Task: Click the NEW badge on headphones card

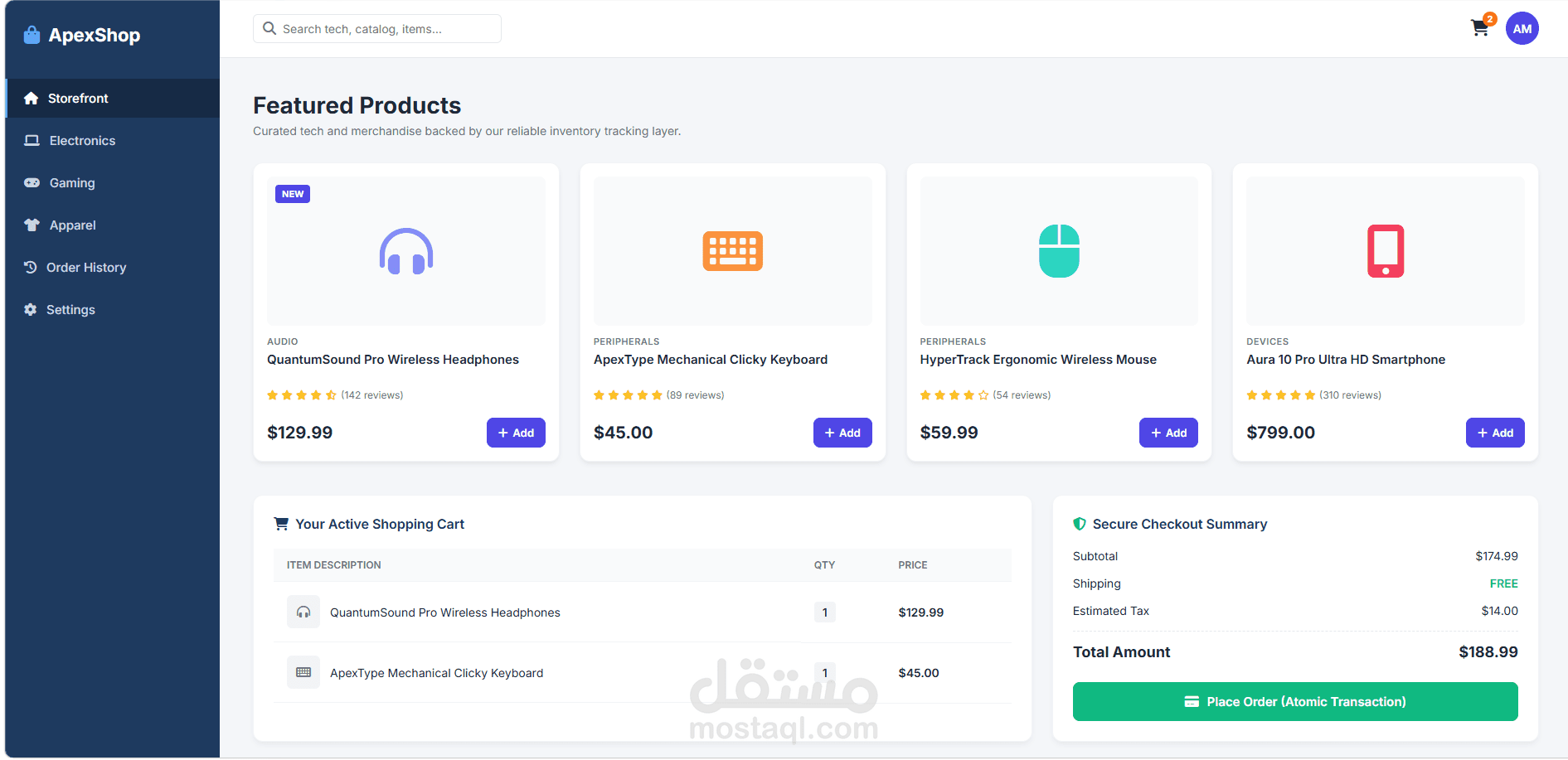Action: tap(293, 194)
